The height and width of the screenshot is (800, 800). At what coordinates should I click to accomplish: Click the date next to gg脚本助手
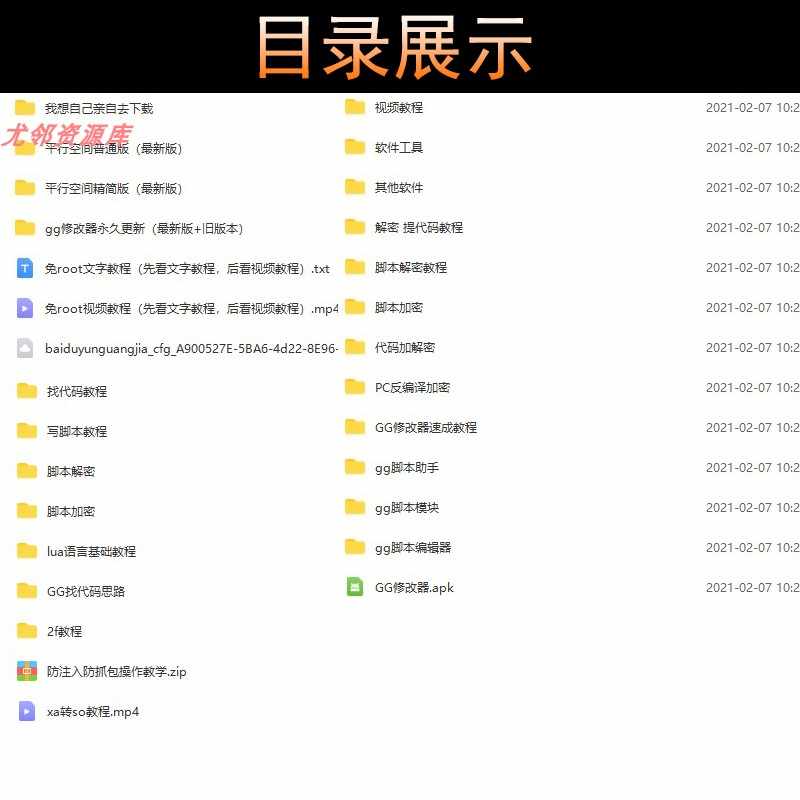coord(752,467)
